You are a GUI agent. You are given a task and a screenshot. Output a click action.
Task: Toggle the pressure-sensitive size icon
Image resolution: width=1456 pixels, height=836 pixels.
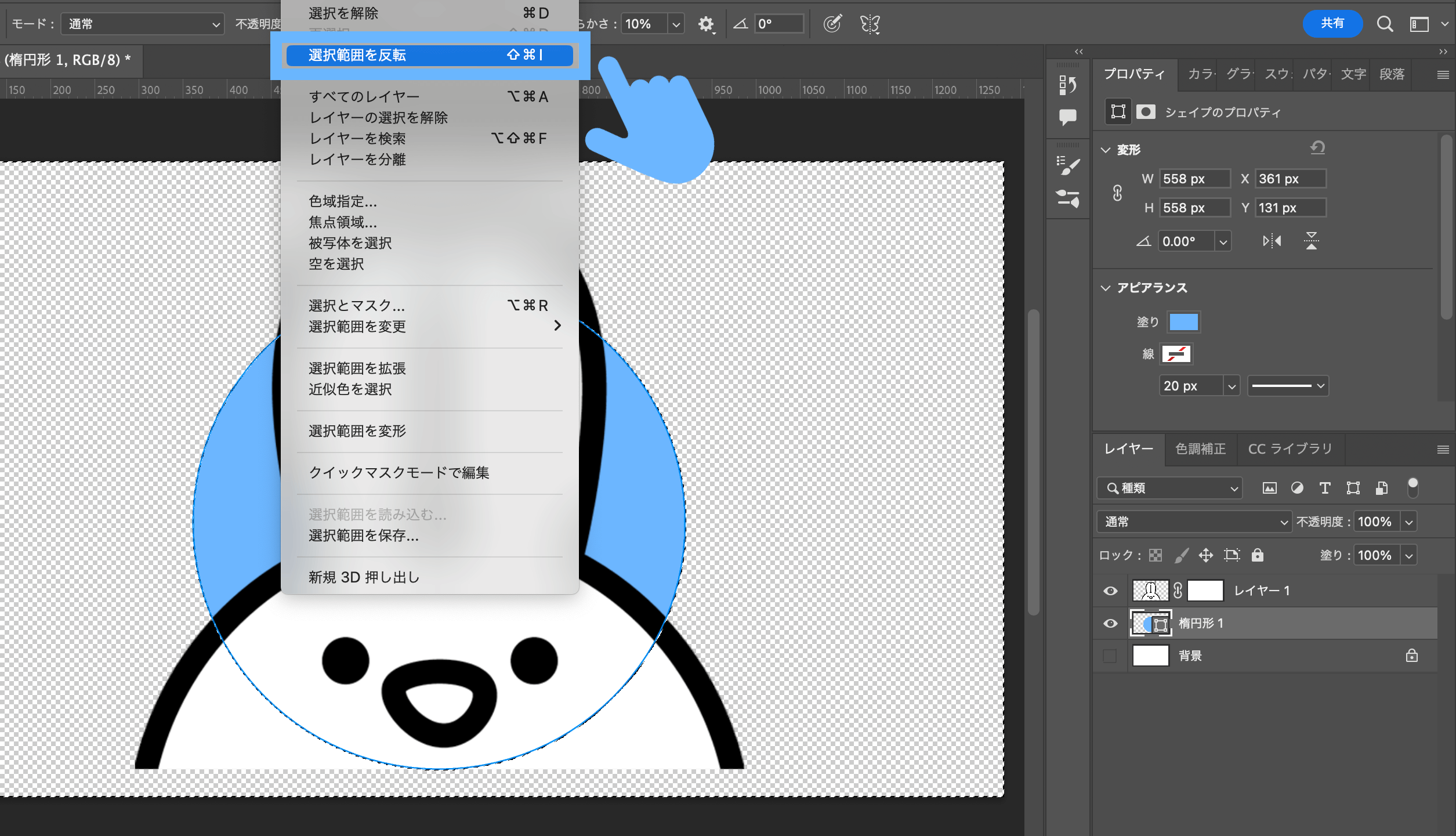point(832,24)
